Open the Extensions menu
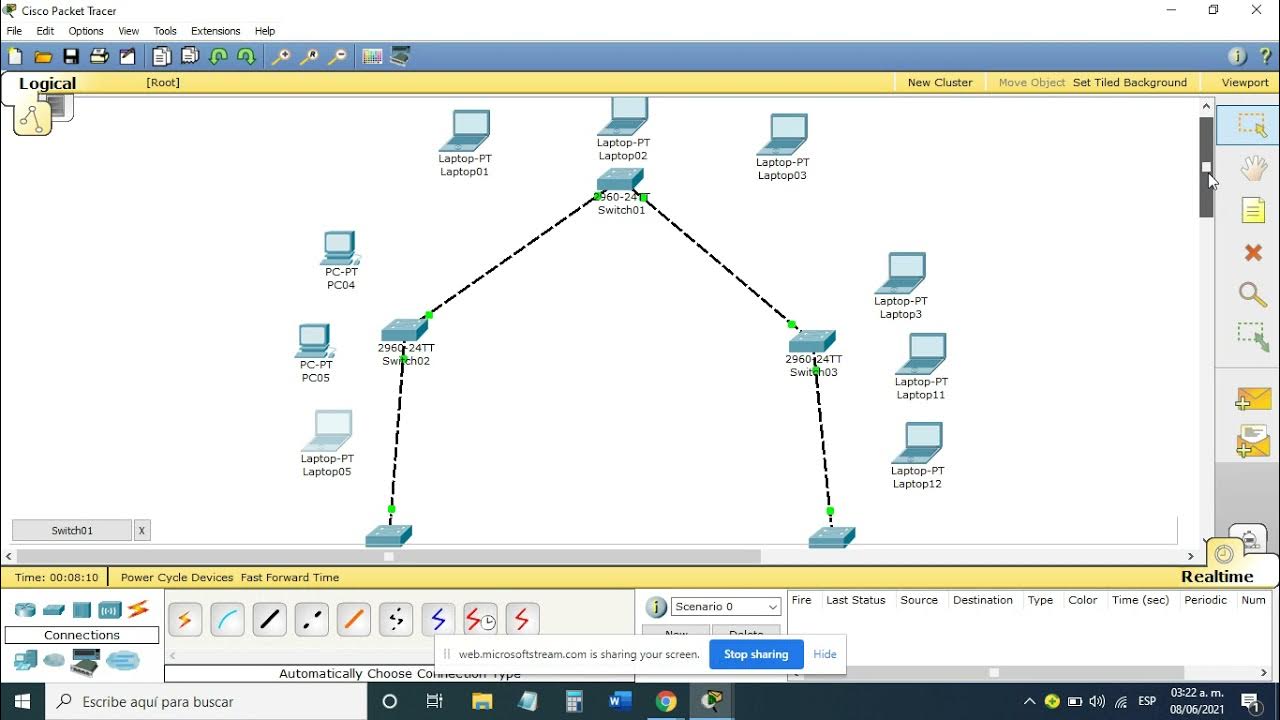The height and width of the screenshot is (720, 1280). 216,31
